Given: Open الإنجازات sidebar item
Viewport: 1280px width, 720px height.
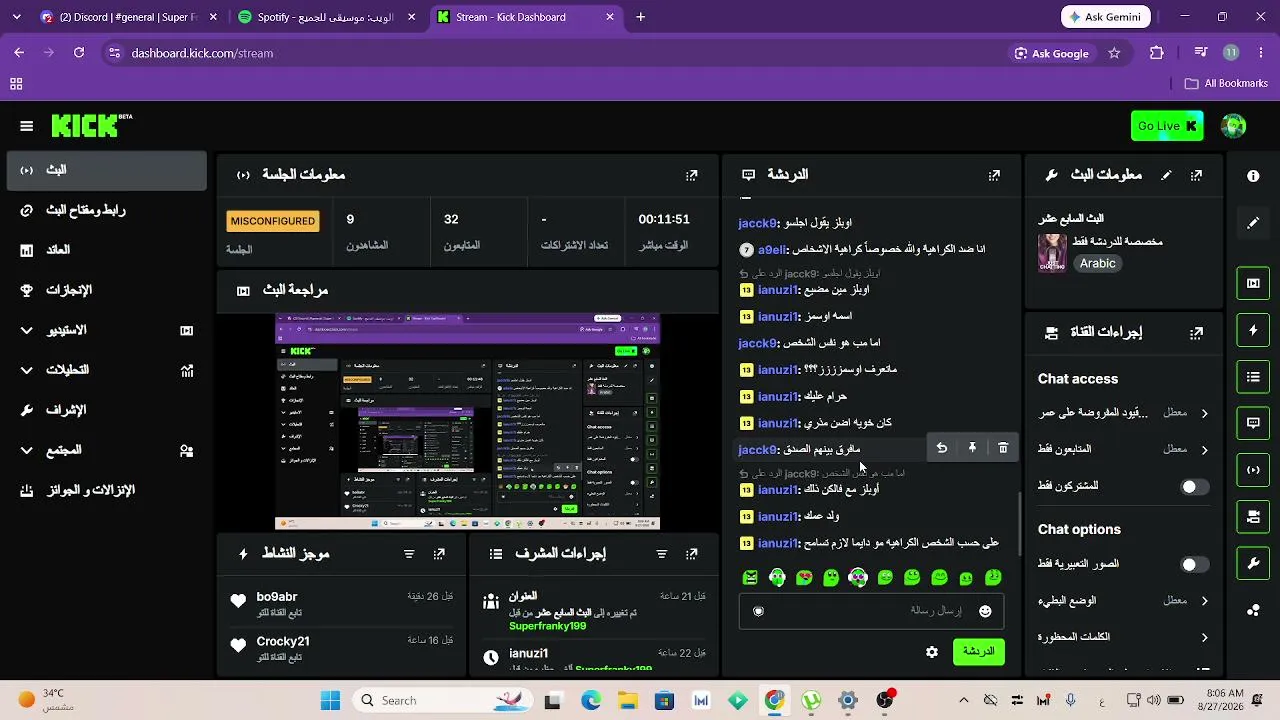Looking at the screenshot, I should click(x=106, y=290).
